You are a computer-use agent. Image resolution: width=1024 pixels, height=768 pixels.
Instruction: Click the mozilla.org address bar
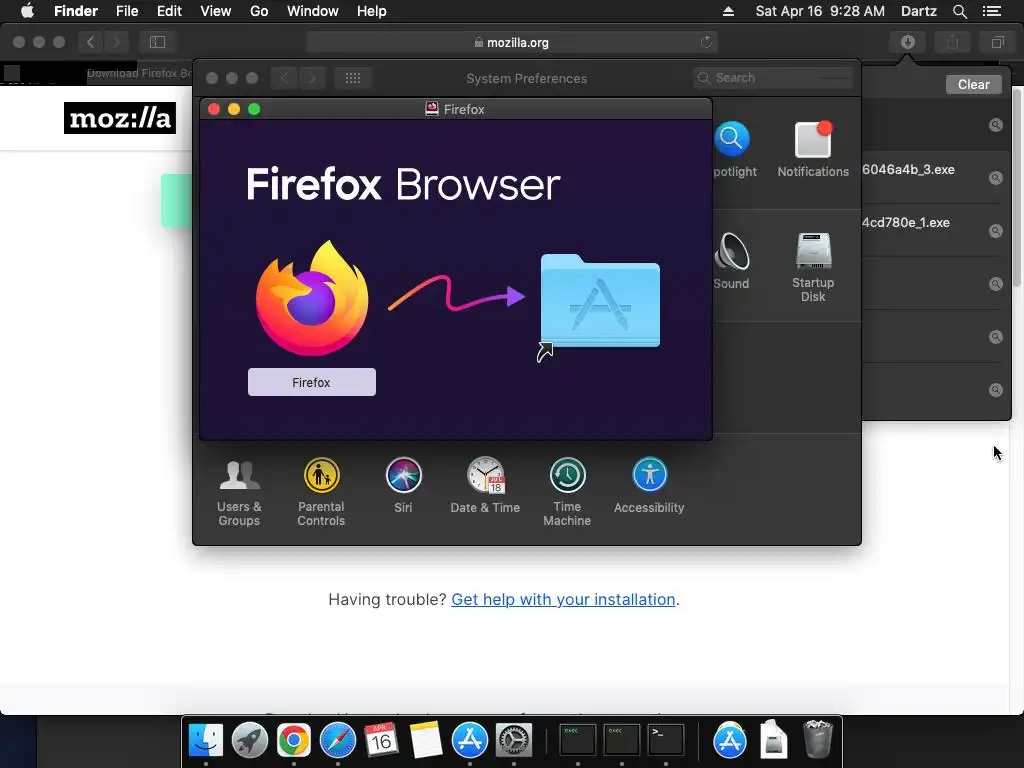(x=511, y=42)
